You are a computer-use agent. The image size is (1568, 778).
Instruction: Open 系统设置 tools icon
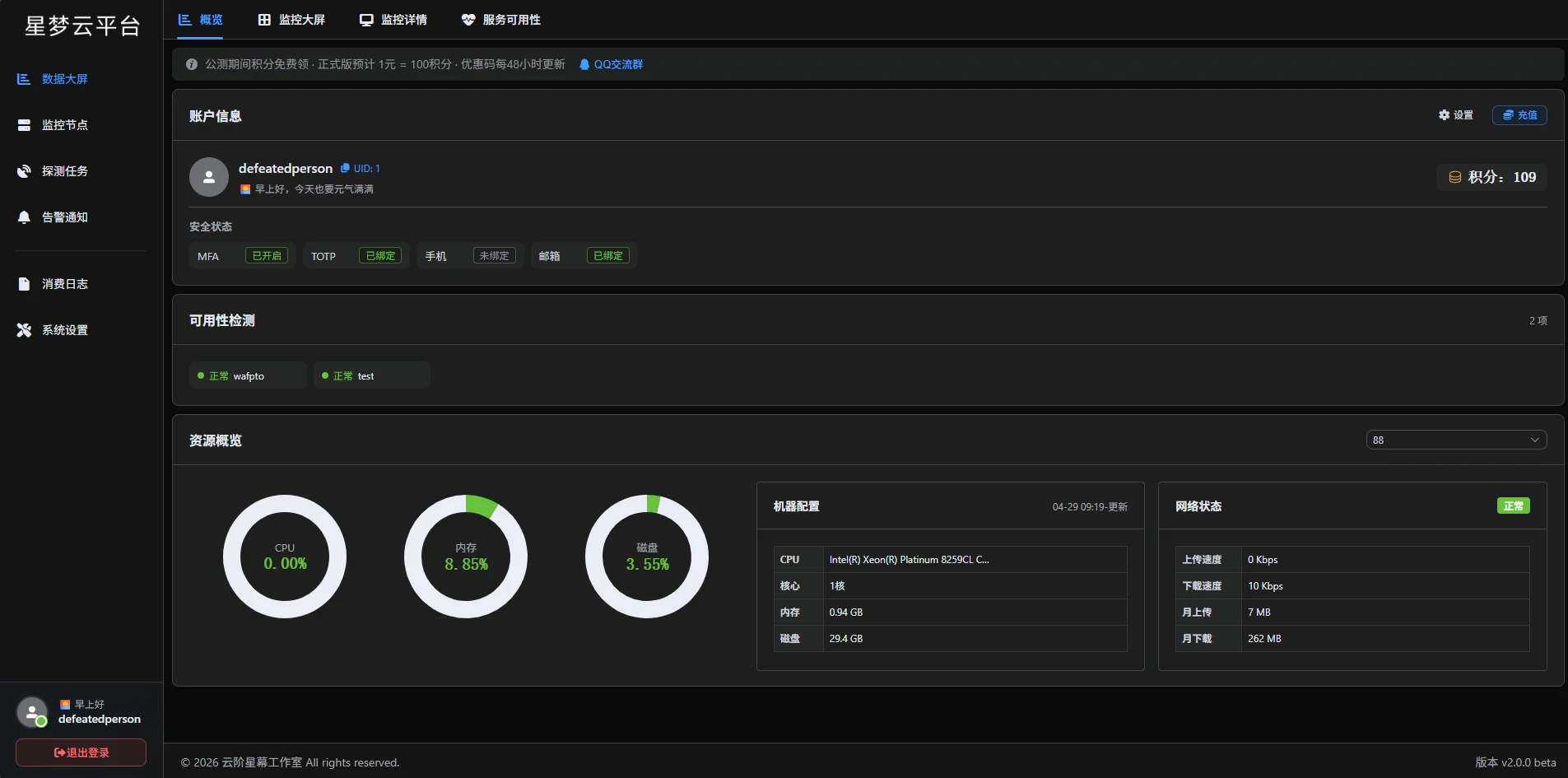24,330
